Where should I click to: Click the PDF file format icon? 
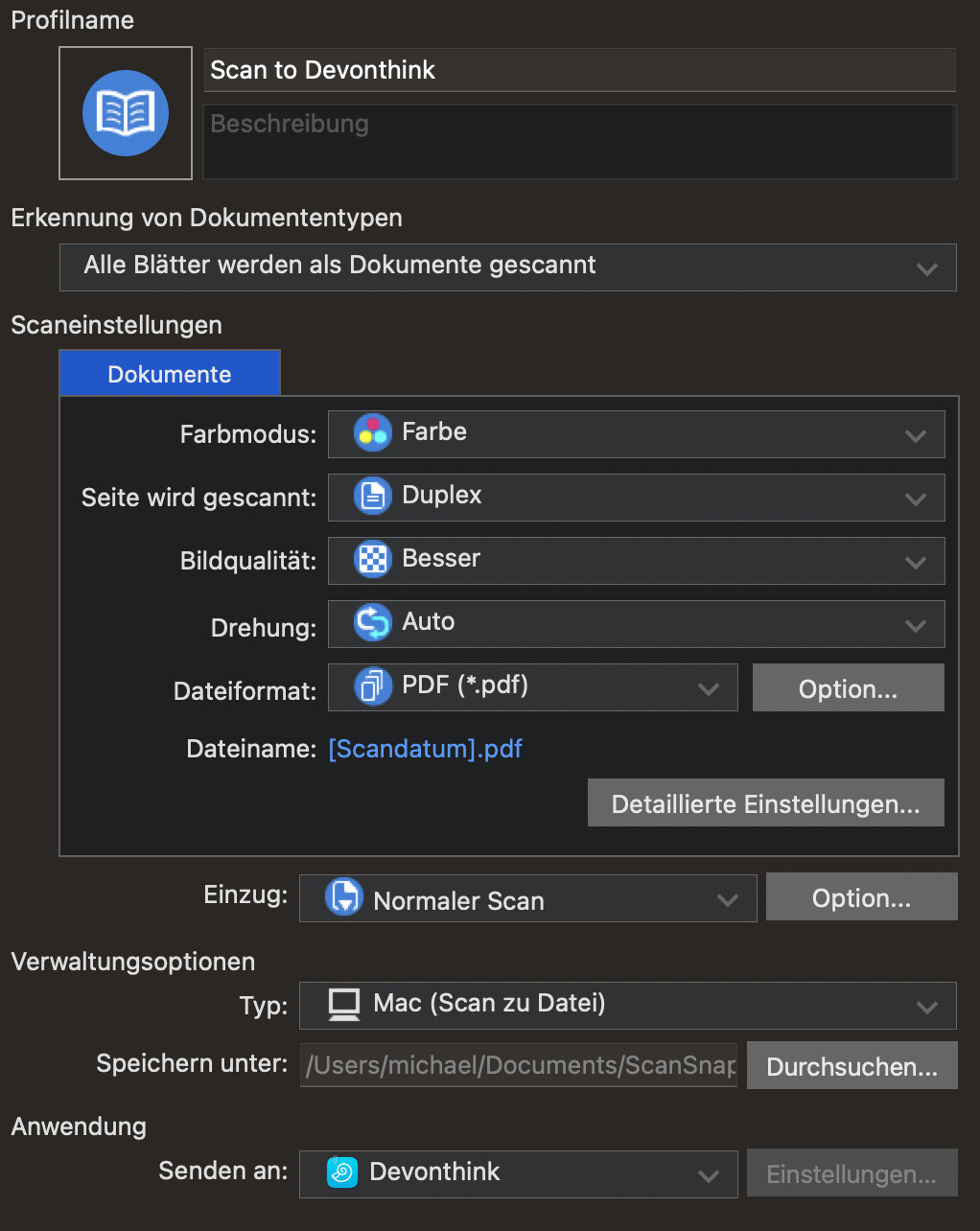coord(372,686)
